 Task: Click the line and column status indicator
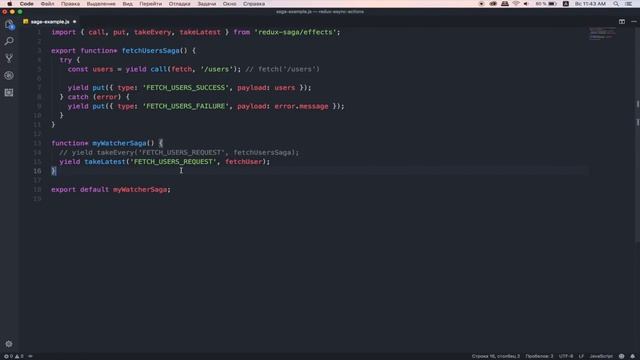pyautogui.click(x=496, y=356)
